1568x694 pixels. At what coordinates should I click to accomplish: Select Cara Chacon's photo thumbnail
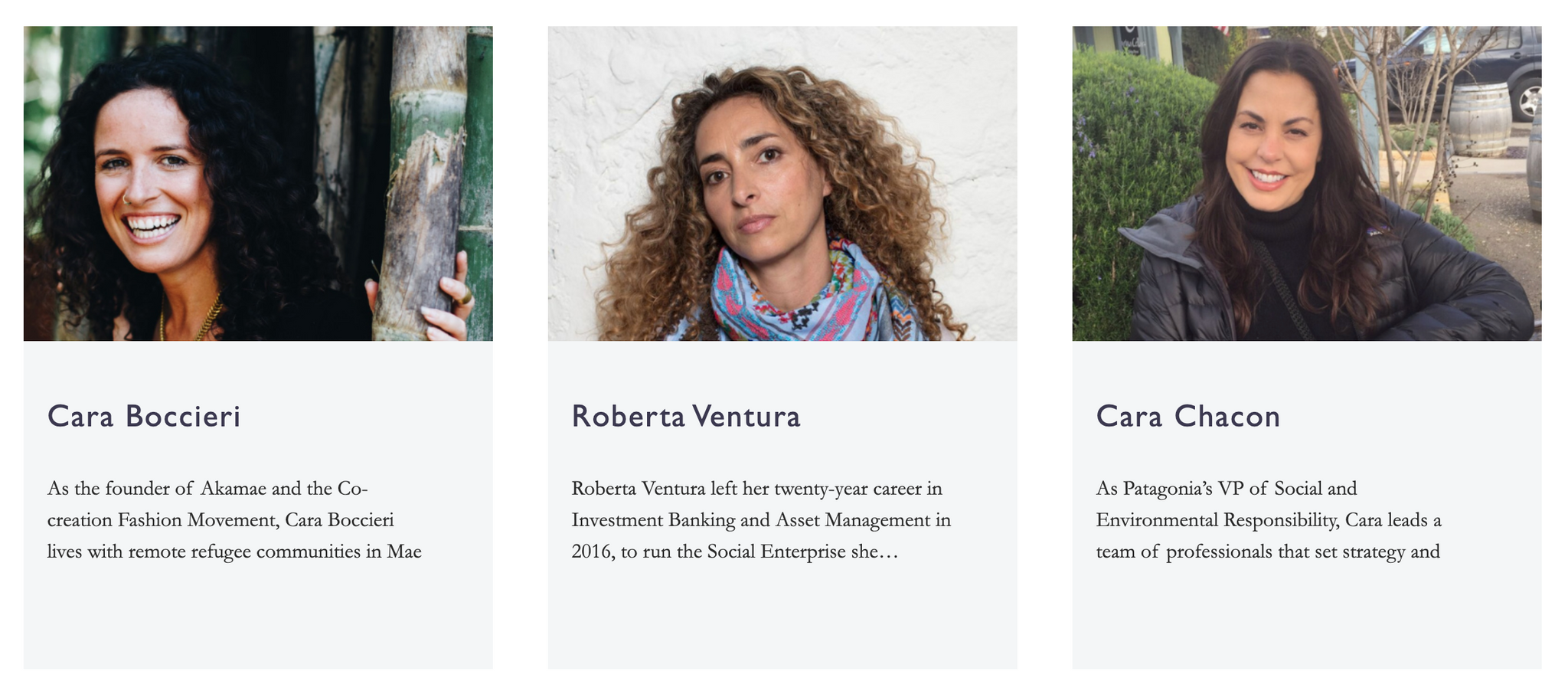point(1306,183)
